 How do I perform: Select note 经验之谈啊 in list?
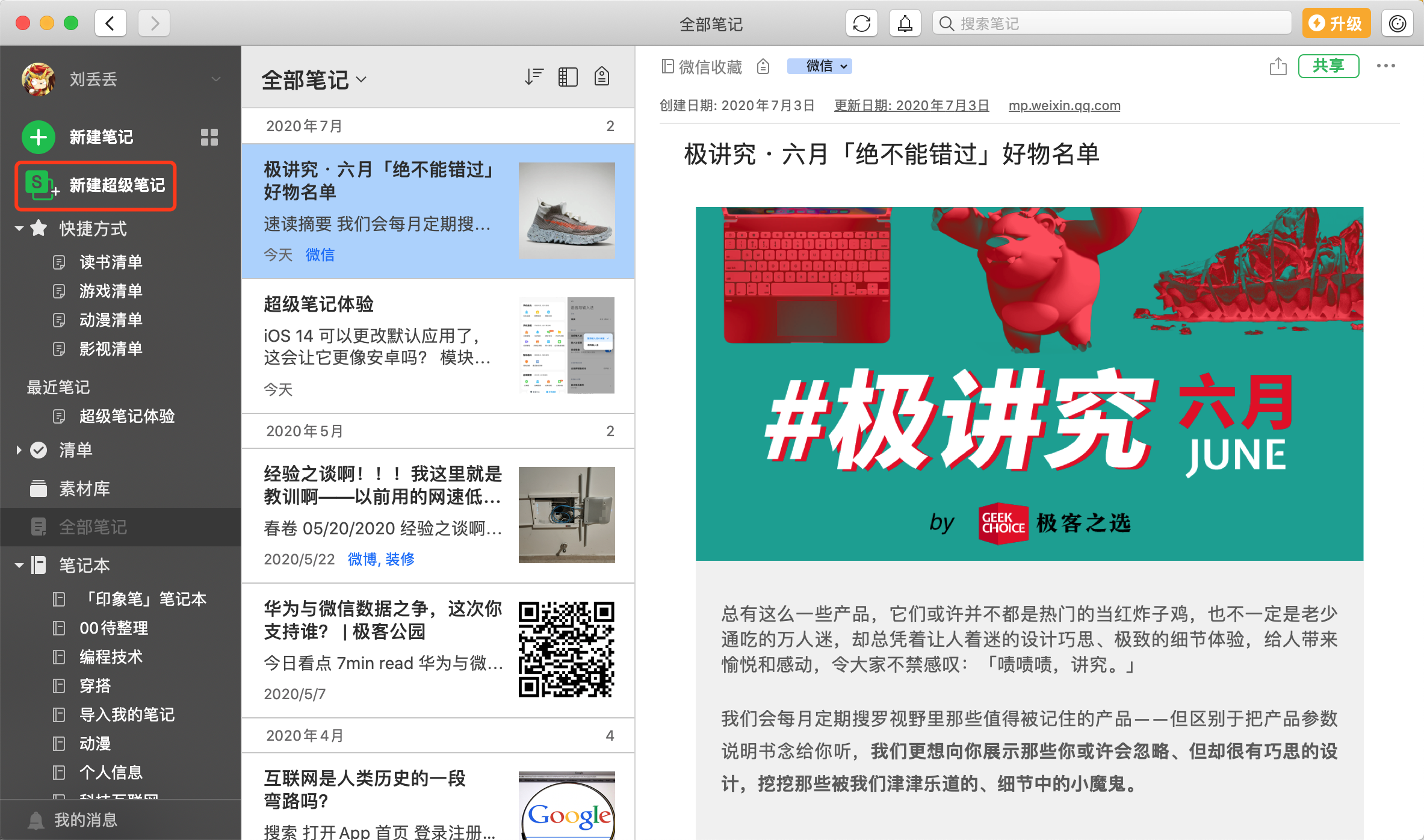[x=438, y=516]
